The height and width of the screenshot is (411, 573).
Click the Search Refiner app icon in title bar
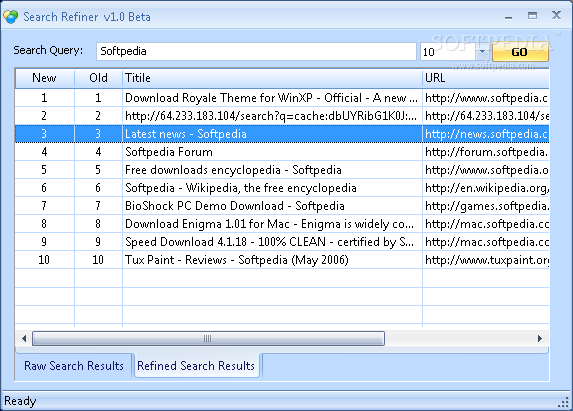coord(11,17)
